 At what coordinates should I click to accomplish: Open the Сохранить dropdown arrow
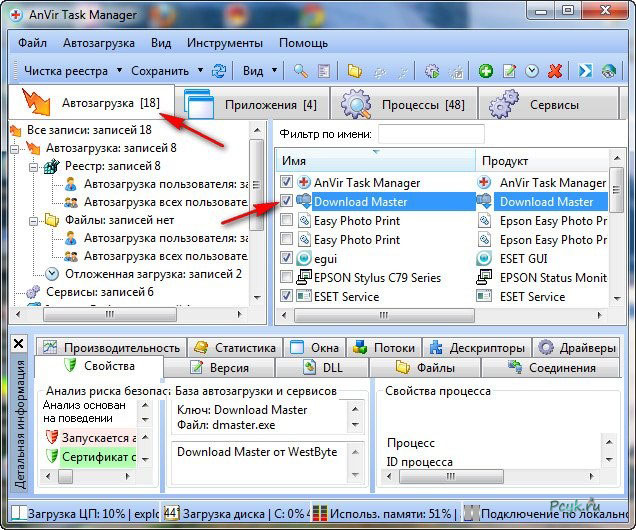(x=200, y=70)
